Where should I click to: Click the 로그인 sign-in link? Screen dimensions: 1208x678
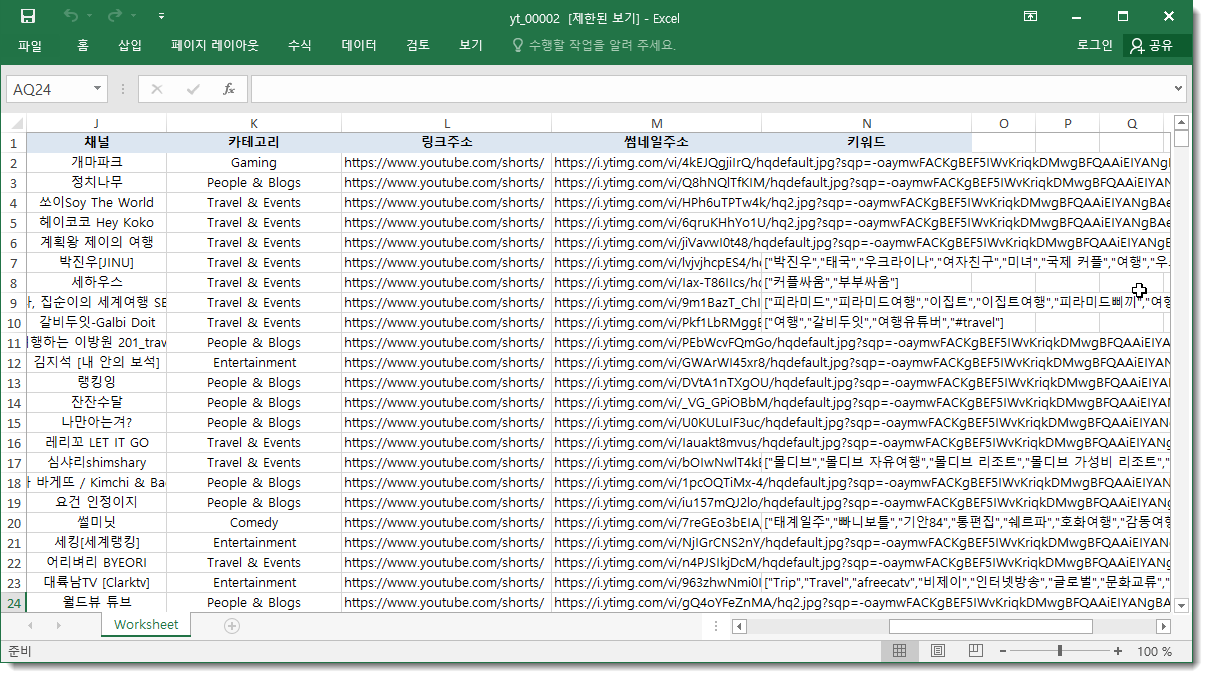1094,45
